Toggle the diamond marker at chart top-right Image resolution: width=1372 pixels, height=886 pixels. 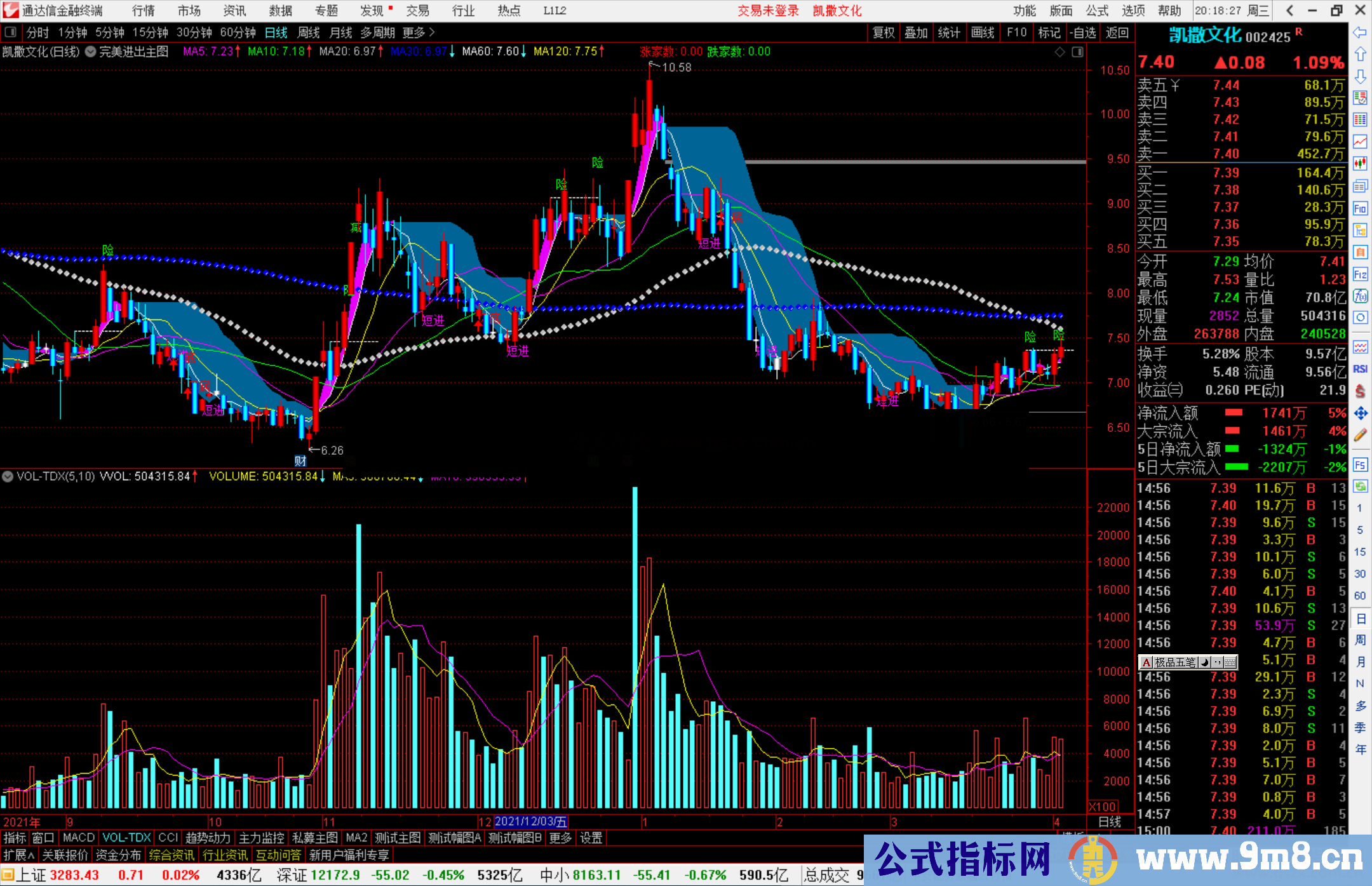[x=1059, y=52]
